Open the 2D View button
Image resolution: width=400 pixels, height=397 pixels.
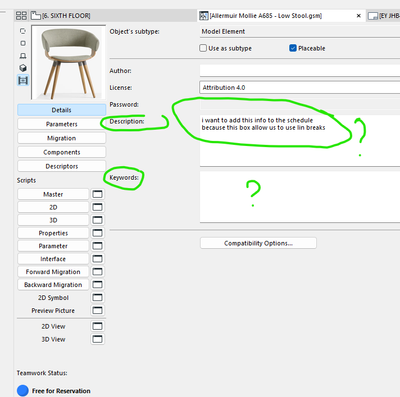pyautogui.click(x=53, y=326)
